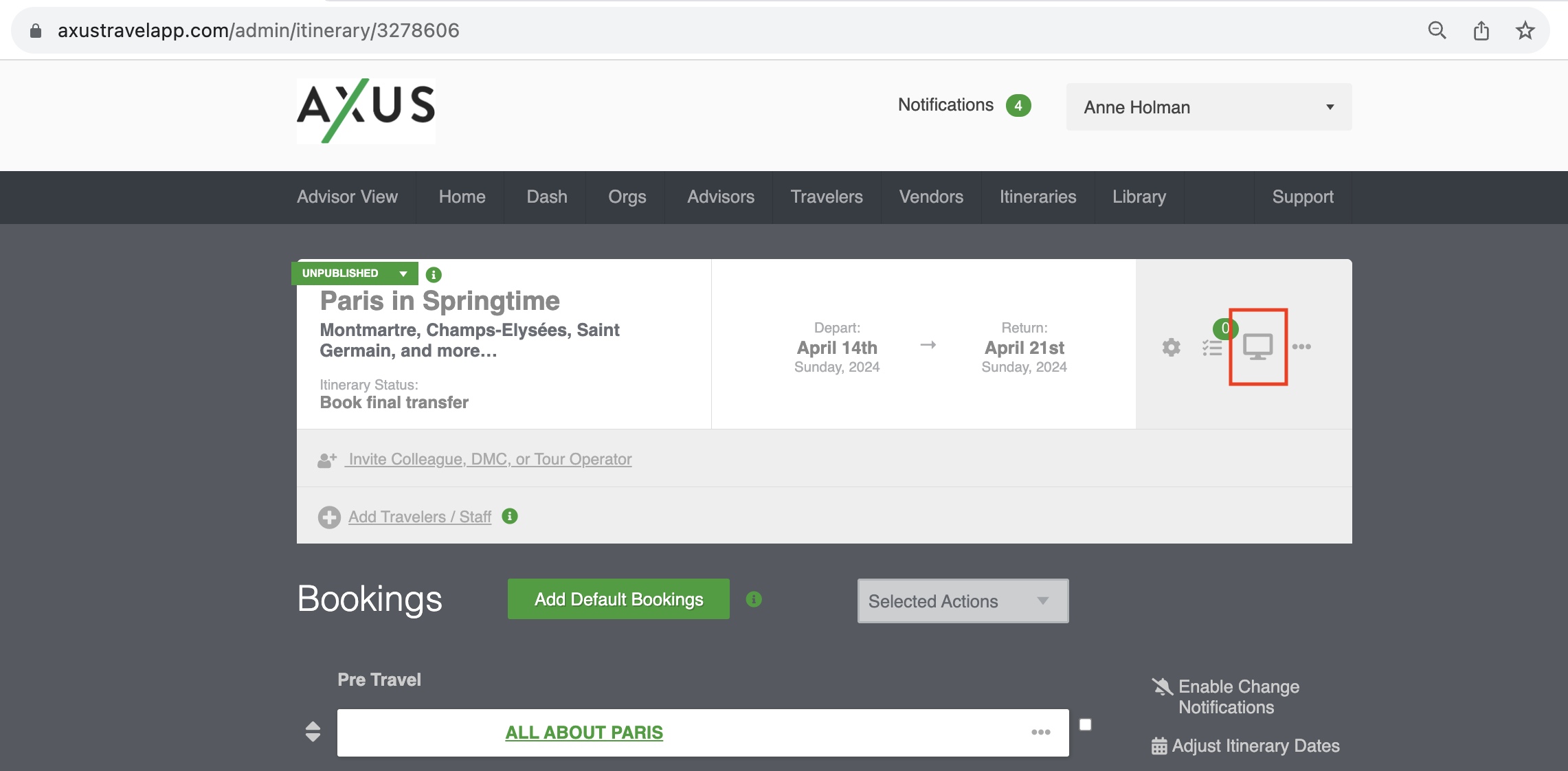The width and height of the screenshot is (1568, 771).
Task: Click the browser share icon
Action: coord(1481,30)
